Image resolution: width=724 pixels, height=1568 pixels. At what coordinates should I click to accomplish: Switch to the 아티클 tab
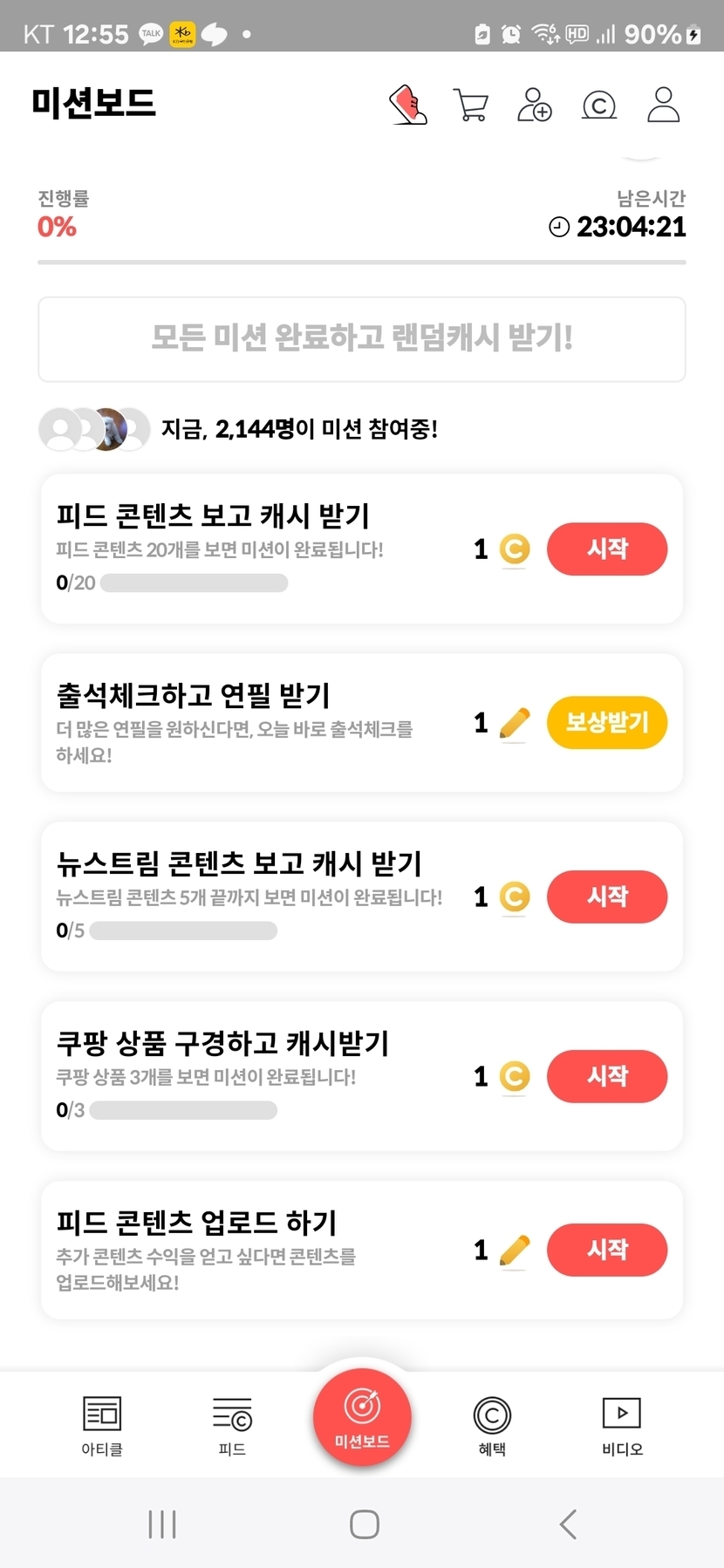coord(102,1424)
